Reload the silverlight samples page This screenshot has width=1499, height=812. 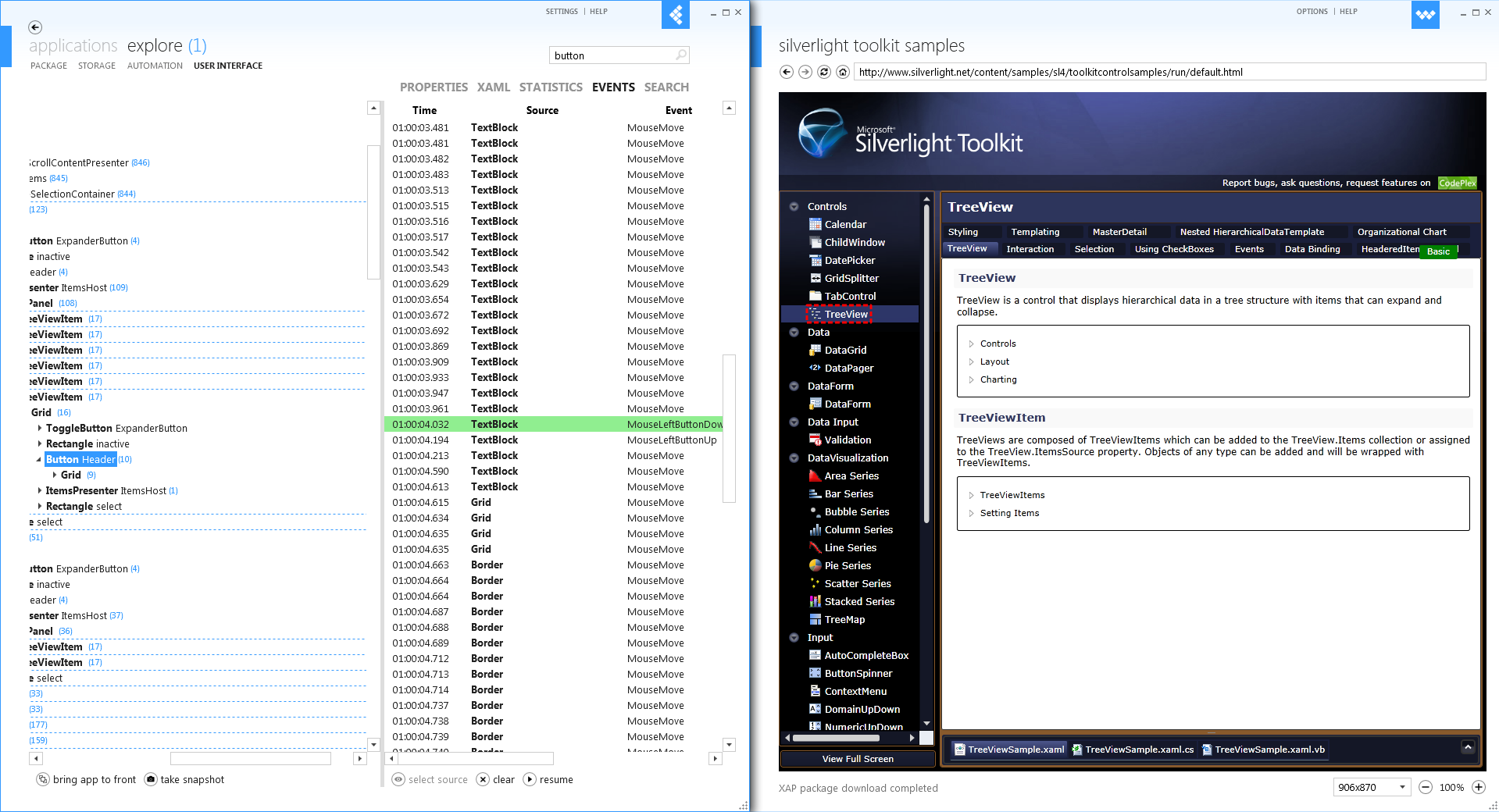click(824, 72)
